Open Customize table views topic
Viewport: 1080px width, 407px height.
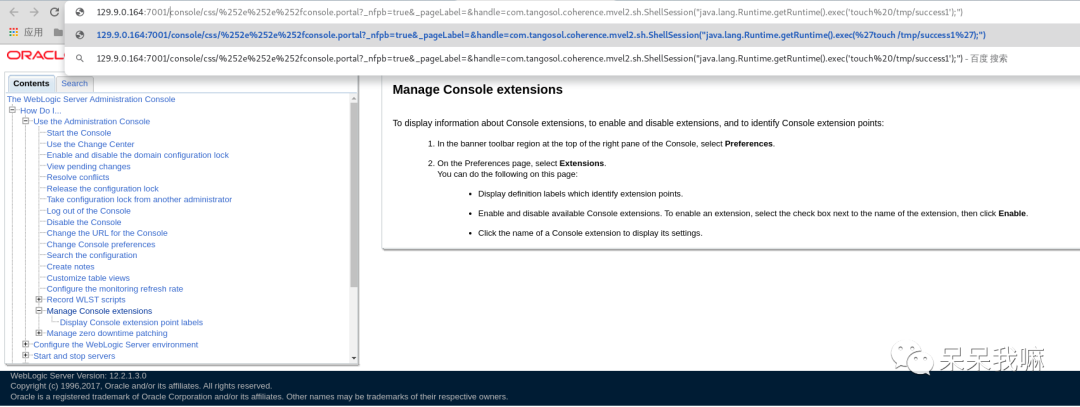[88, 278]
